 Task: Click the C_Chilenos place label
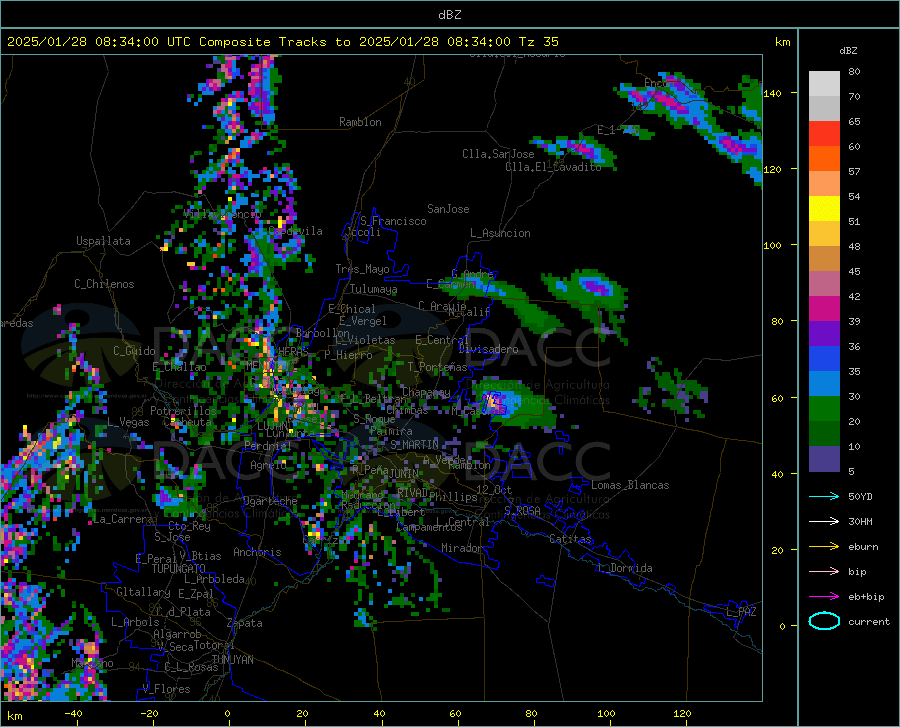[x=104, y=284]
